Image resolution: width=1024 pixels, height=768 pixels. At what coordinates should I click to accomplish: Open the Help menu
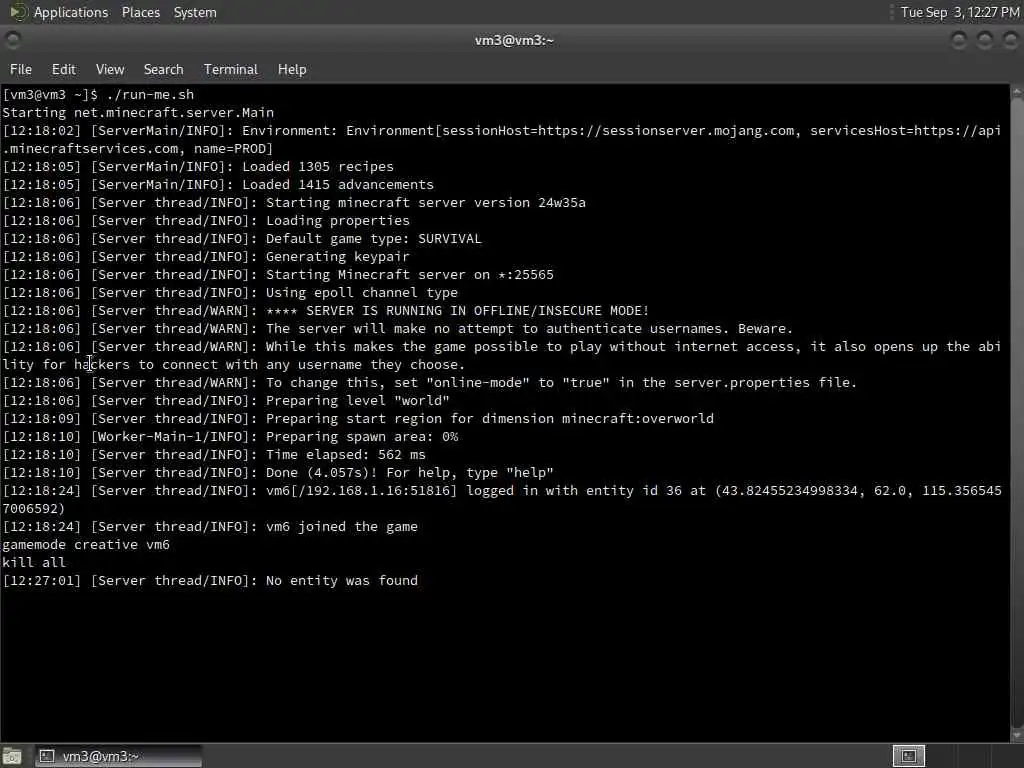click(292, 69)
